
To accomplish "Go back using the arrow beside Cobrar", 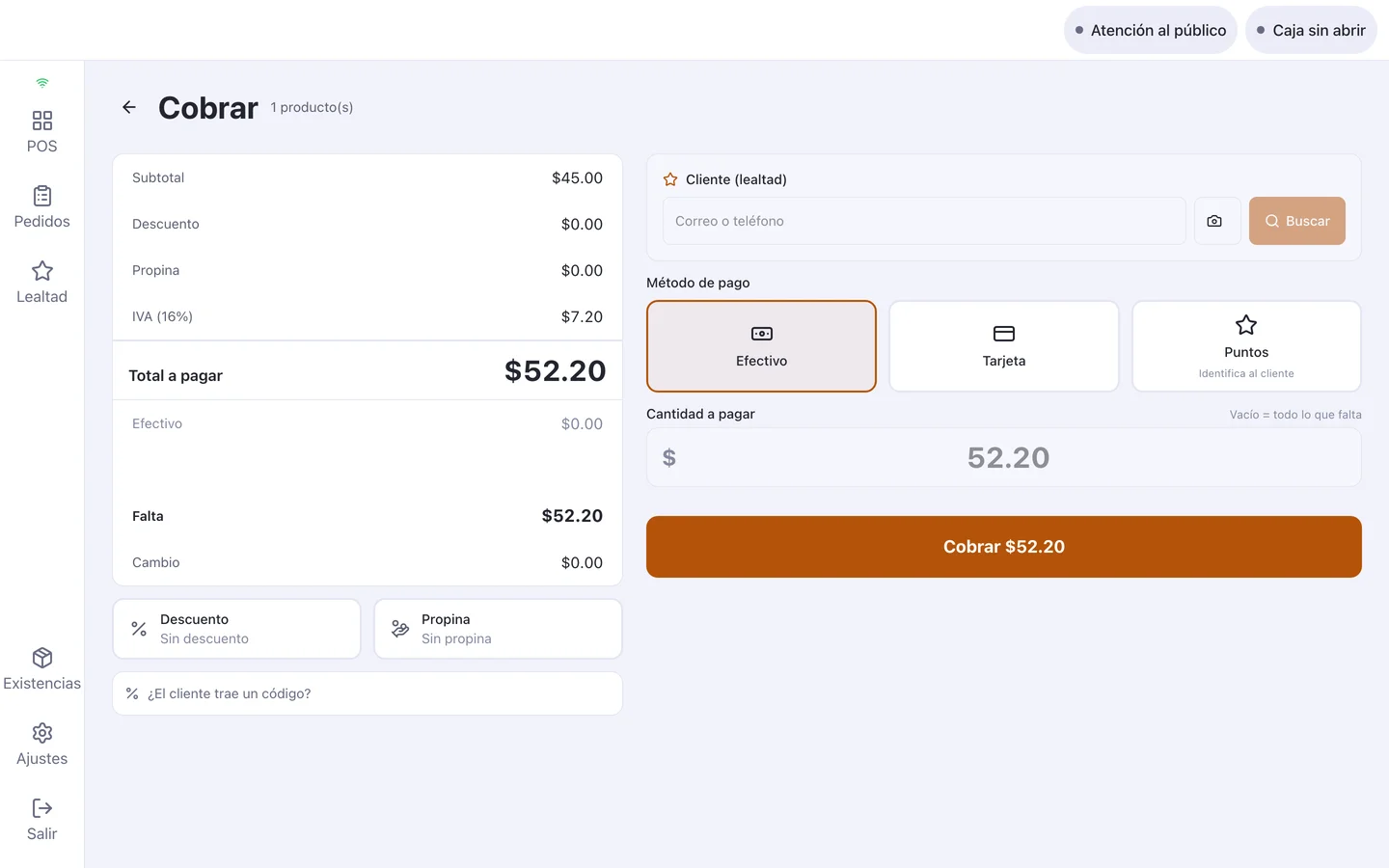I will [129, 107].
